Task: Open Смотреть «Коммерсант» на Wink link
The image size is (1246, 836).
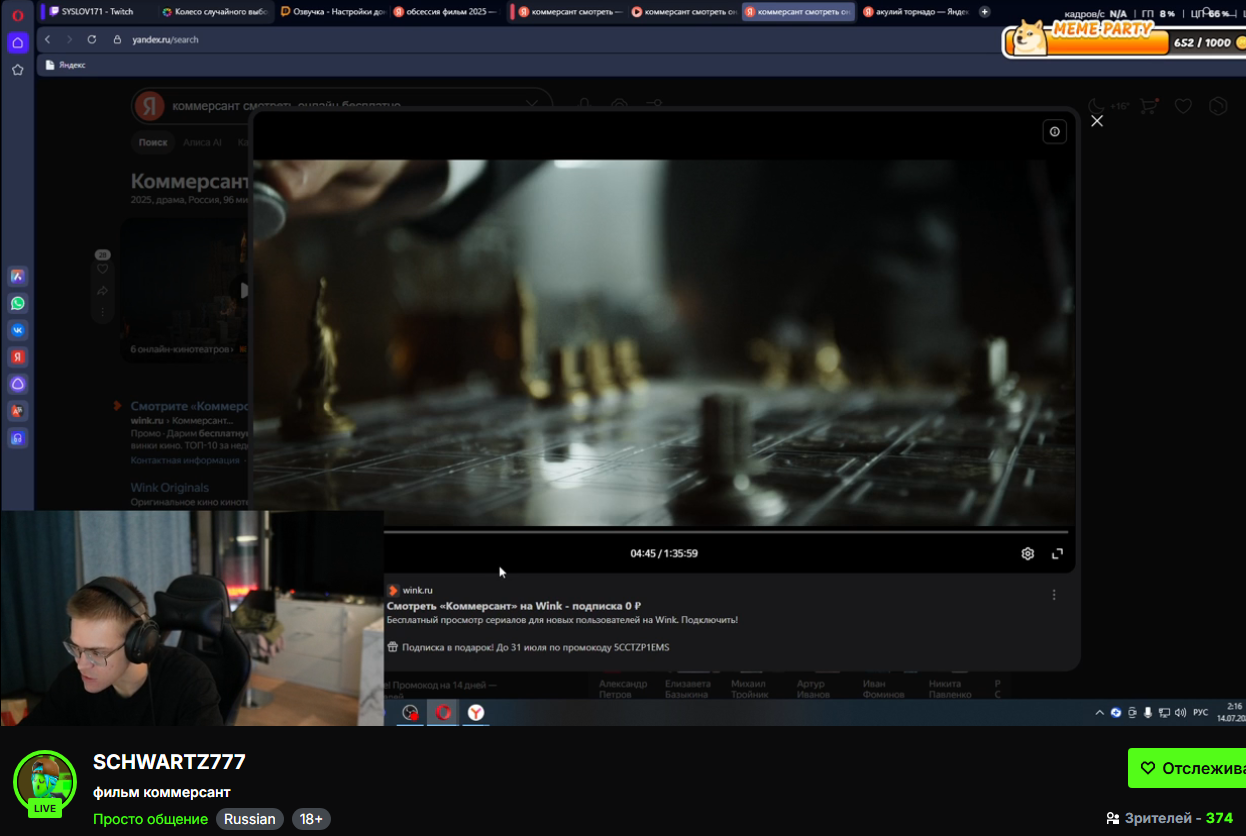Action: 514,606
